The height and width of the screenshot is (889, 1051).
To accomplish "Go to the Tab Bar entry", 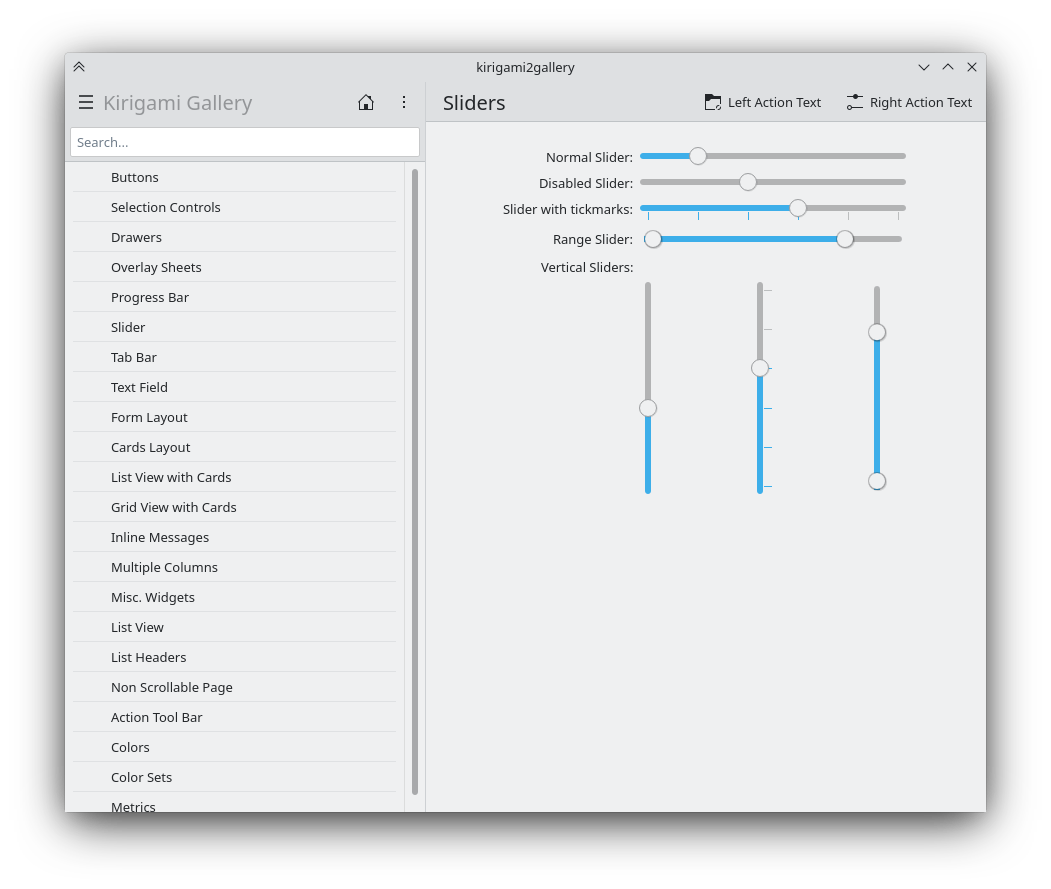I will (134, 357).
